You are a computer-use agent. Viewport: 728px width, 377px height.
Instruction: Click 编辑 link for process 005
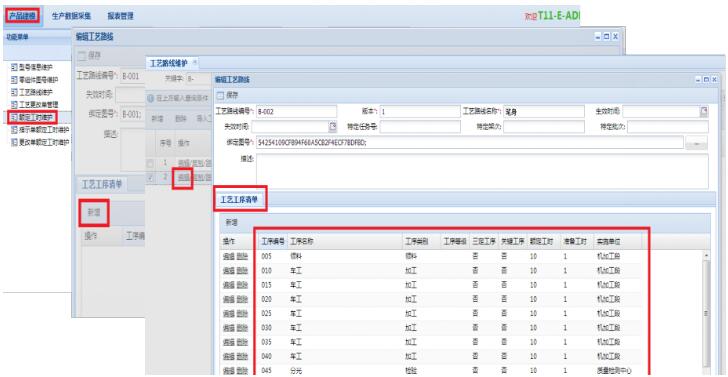228,256
